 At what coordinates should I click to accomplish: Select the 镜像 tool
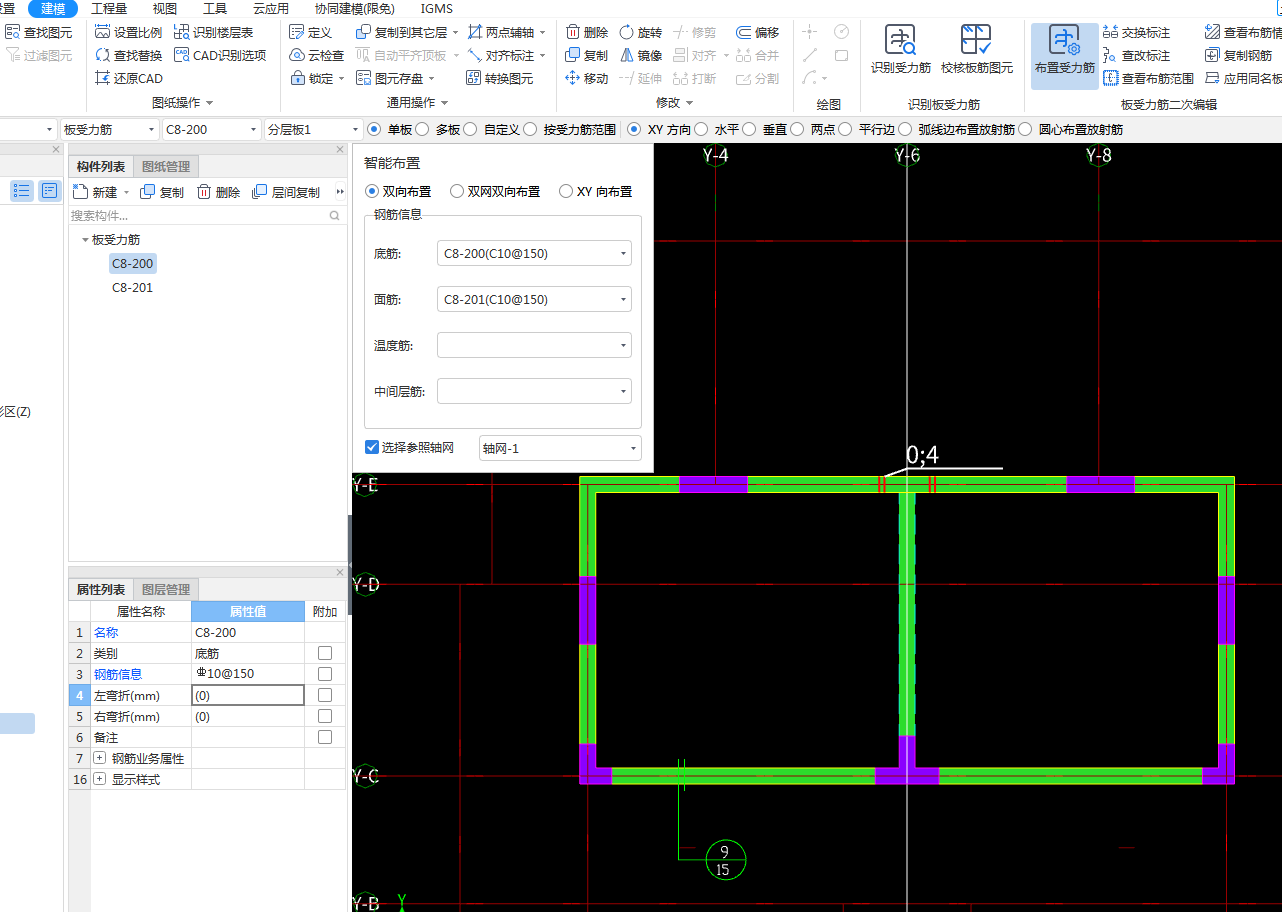point(640,56)
